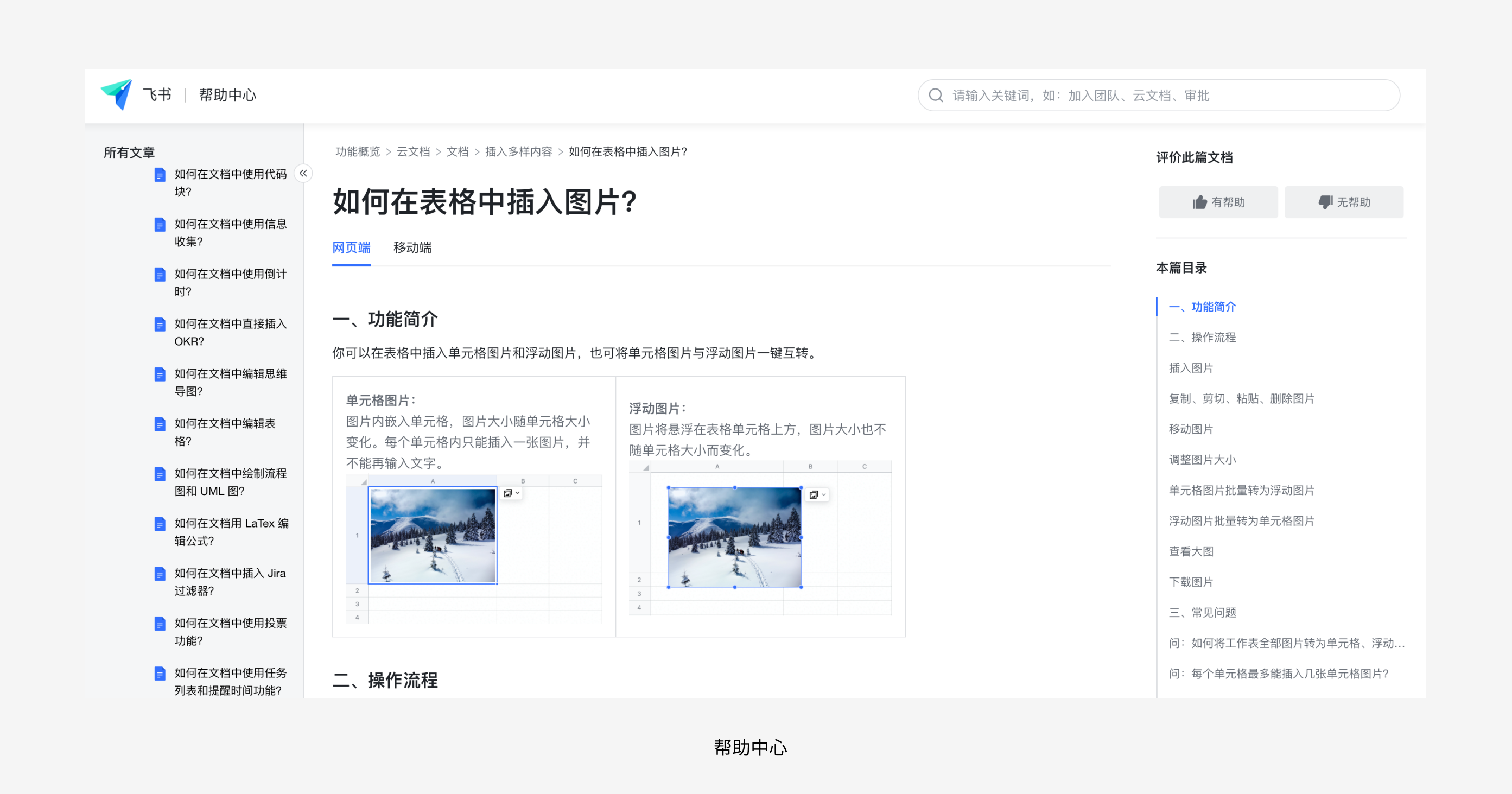Collapse the sidebar with double-chevron button
The height and width of the screenshot is (794, 1512).
tap(303, 173)
